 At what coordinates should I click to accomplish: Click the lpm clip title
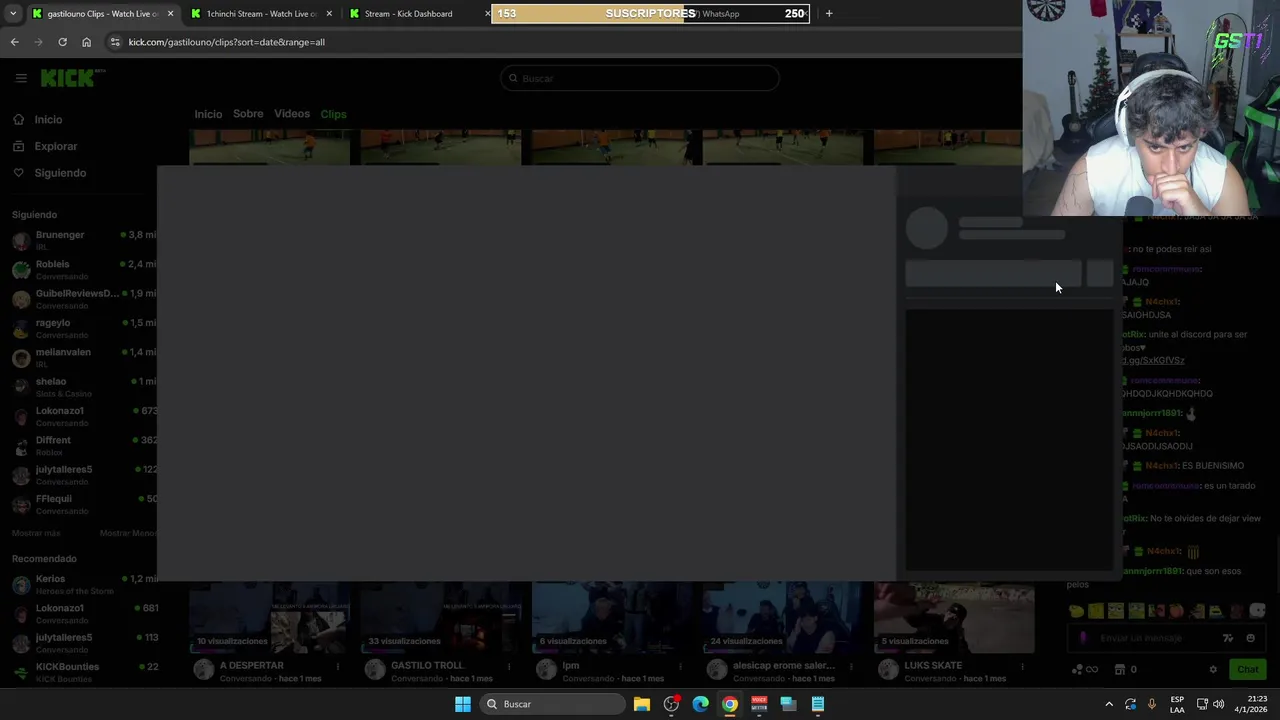click(571, 665)
